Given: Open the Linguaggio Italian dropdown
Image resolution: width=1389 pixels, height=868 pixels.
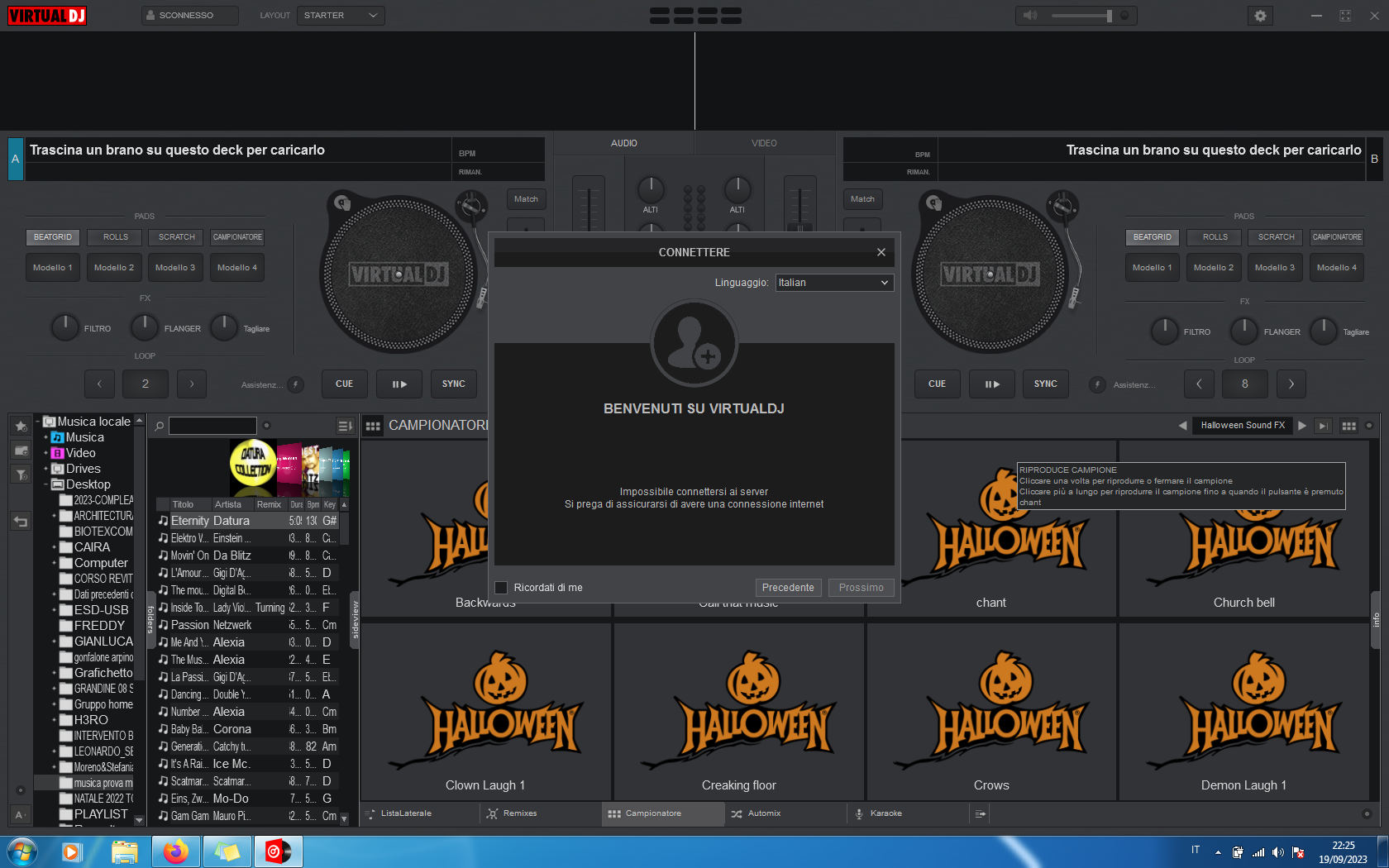Looking at the screenshot, I should (x=834, y=283).
